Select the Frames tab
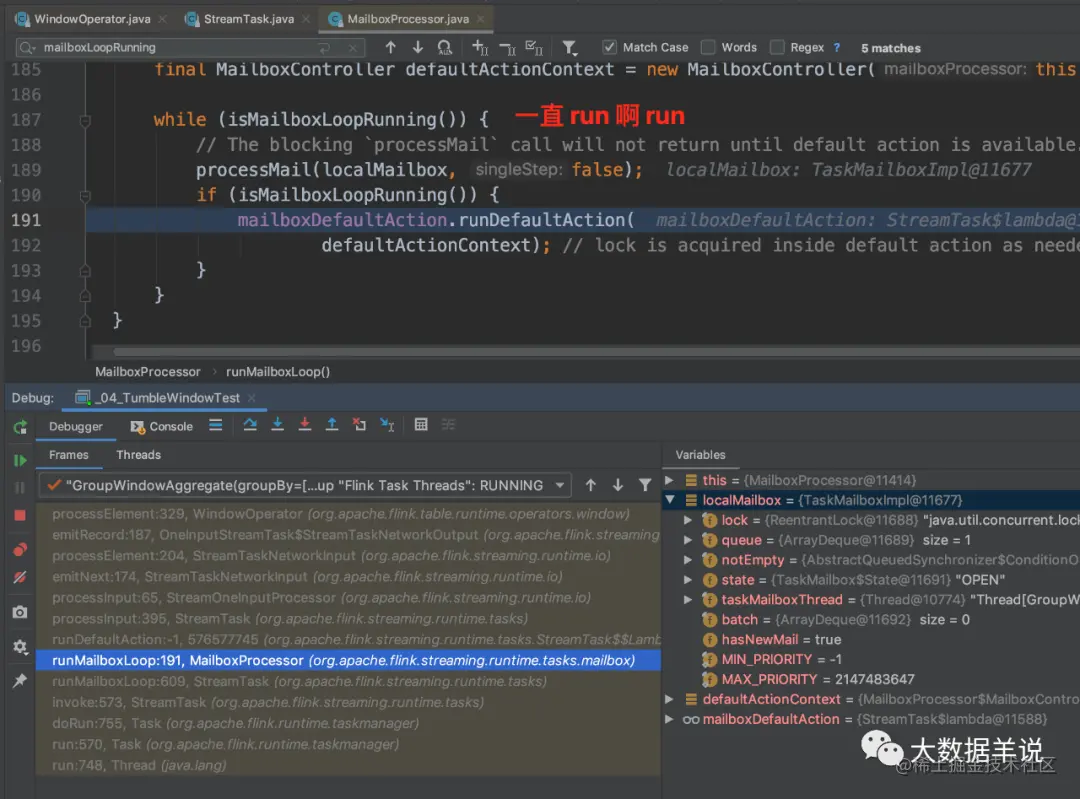 coord(68,455)
